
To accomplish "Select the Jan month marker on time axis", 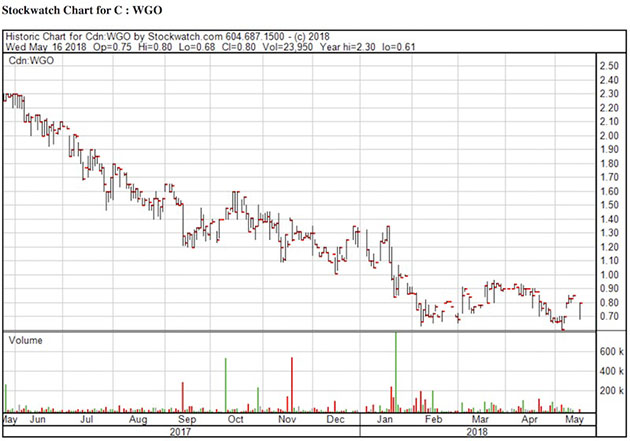I will [x=384, y=420].
